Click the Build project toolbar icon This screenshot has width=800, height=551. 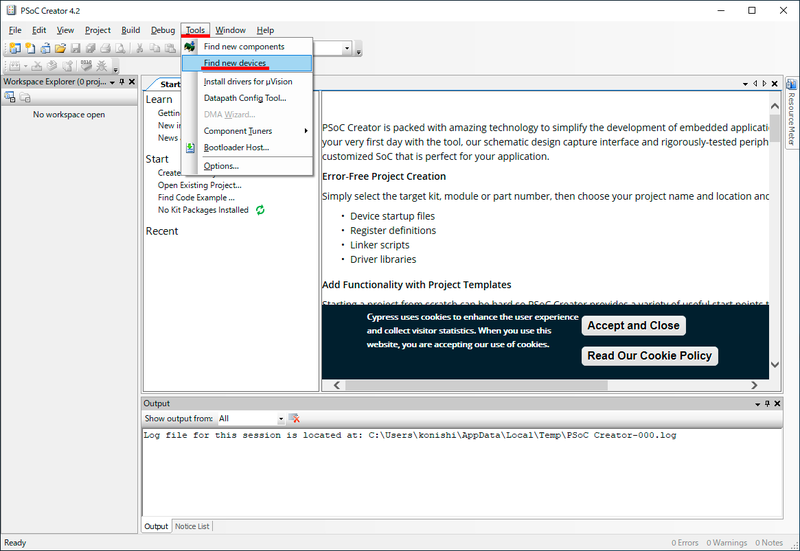pos(14,66)
